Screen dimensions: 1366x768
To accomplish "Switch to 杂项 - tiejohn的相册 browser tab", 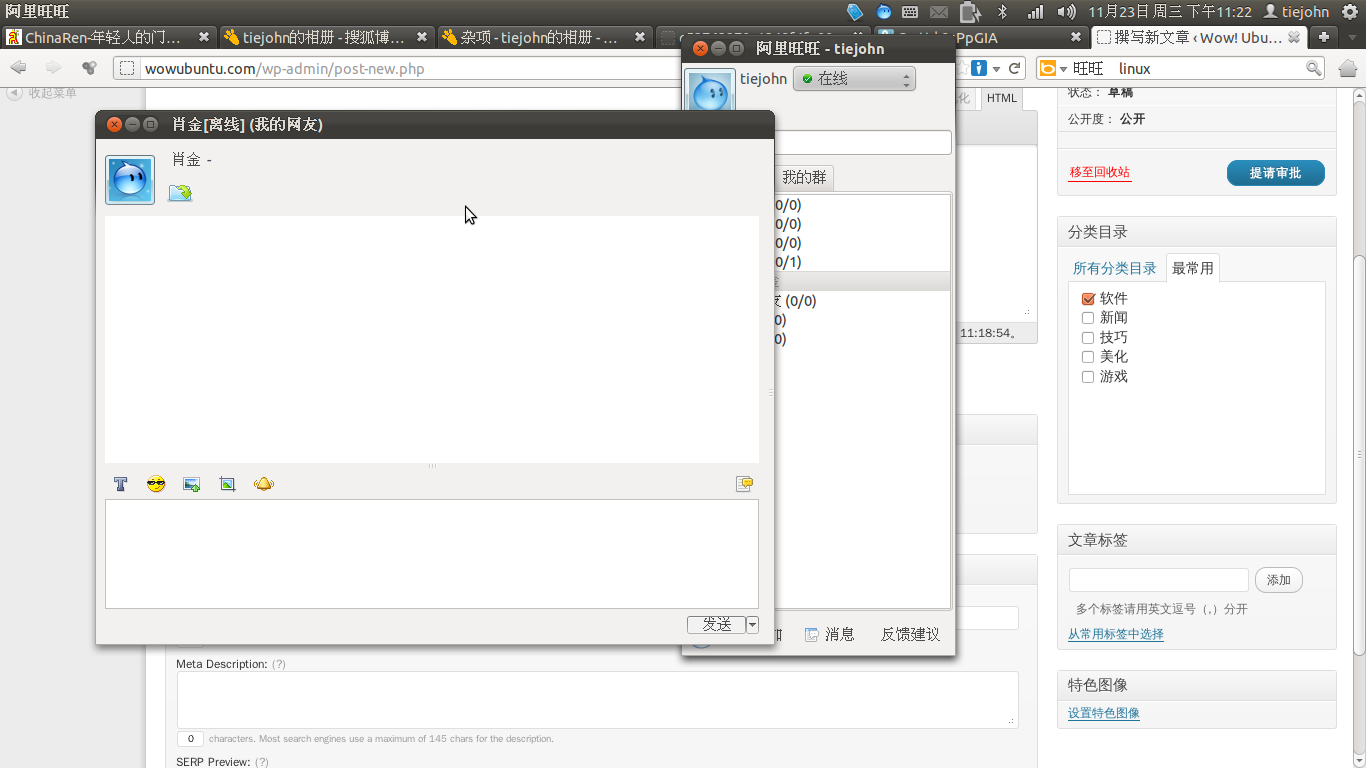I will click(x=543, y=37).
